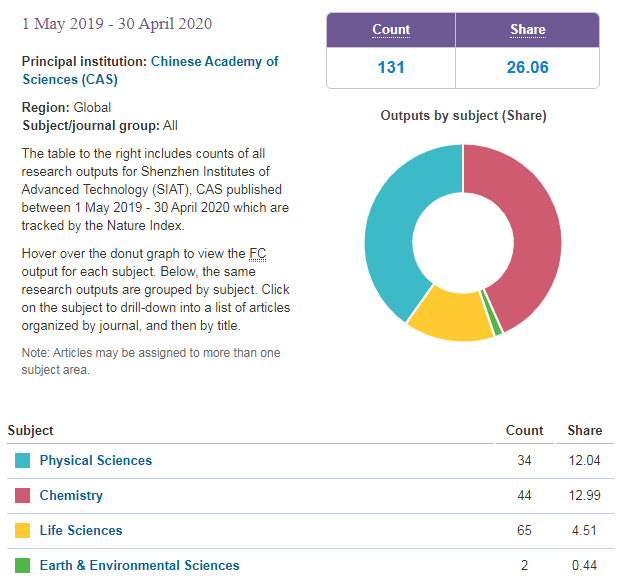Open the Earth & Environmental Sciences link
626x585 pixels.
[x=139, y=566]
